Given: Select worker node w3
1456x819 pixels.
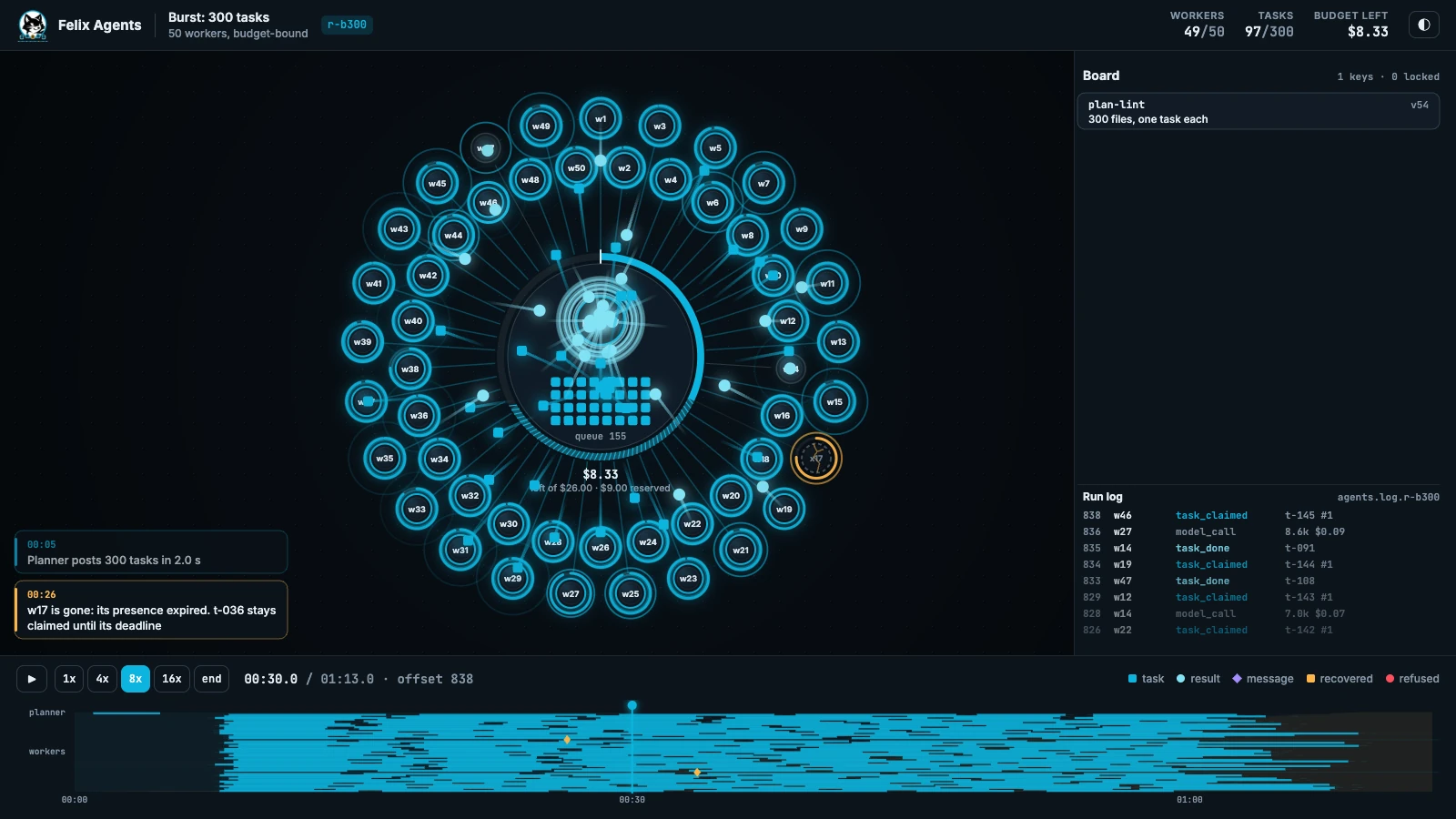Looking at the screenshot, I should [x=660, y=126].
